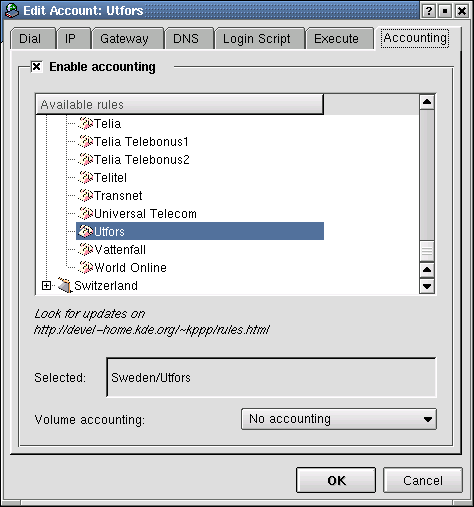Go to the DNS tab

[x=188, y=39]
